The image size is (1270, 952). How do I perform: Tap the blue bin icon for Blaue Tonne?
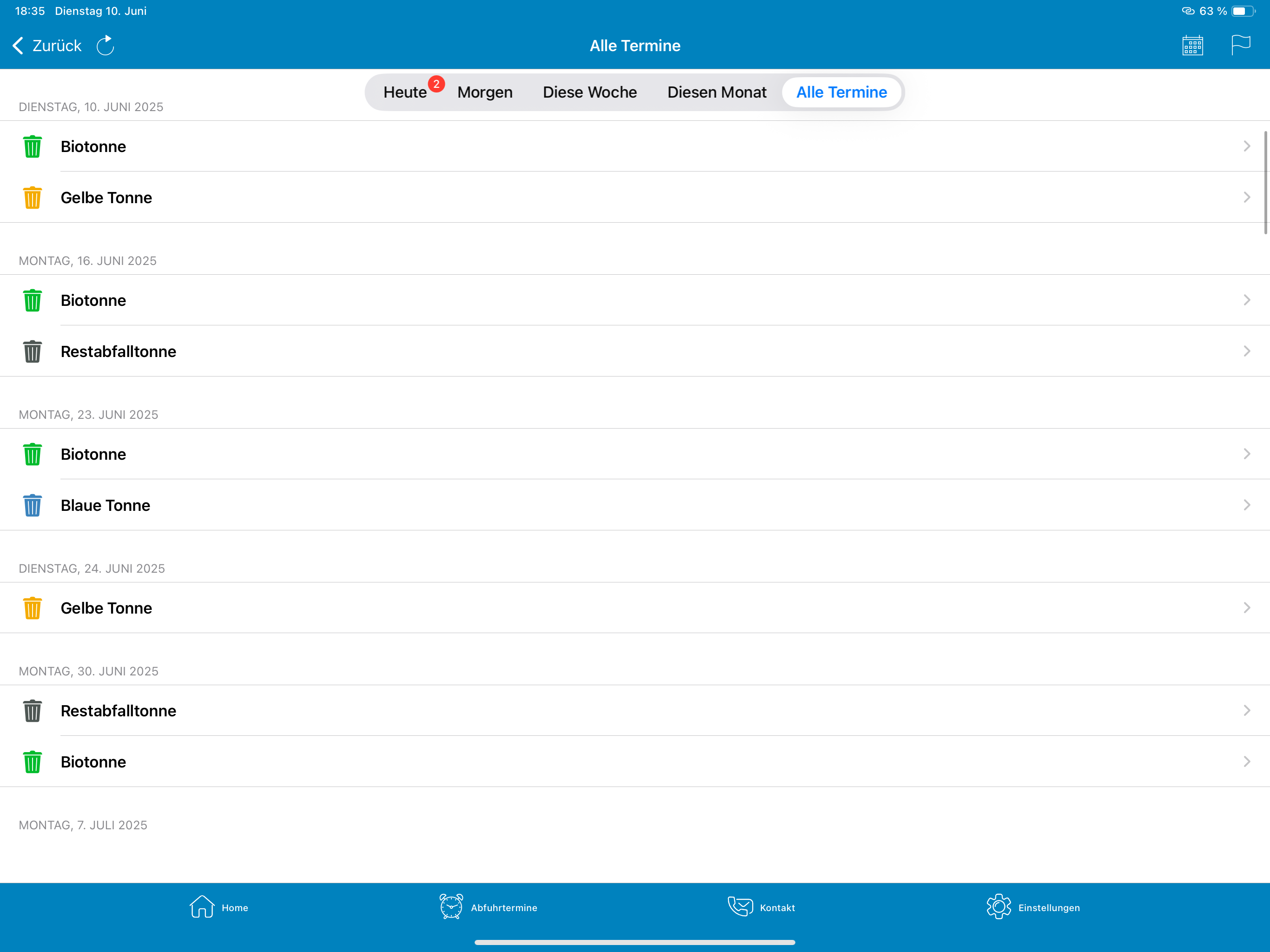click(x=32, y=505)
